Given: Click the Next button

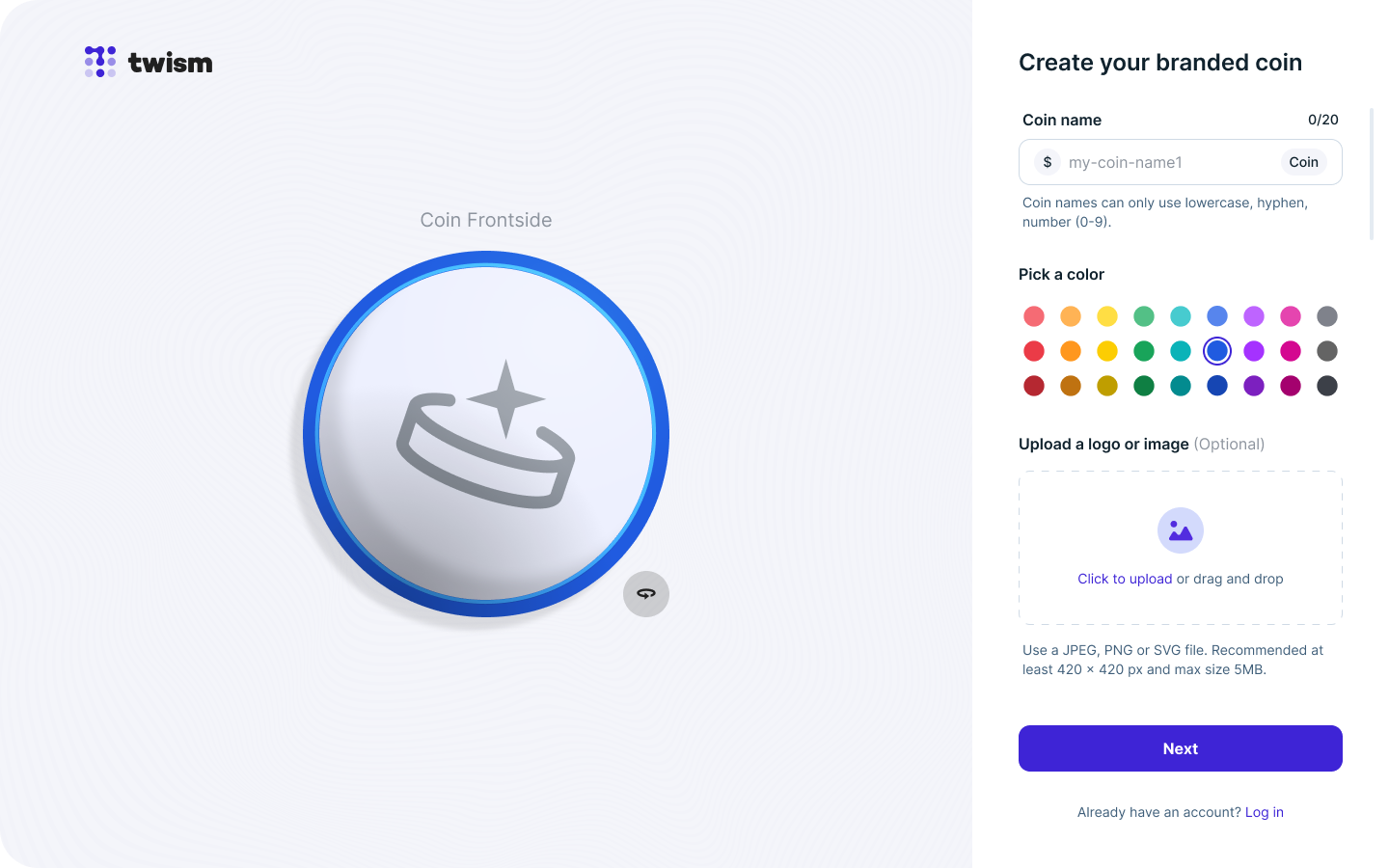Looking at the screenshot, I should 1181,748.
